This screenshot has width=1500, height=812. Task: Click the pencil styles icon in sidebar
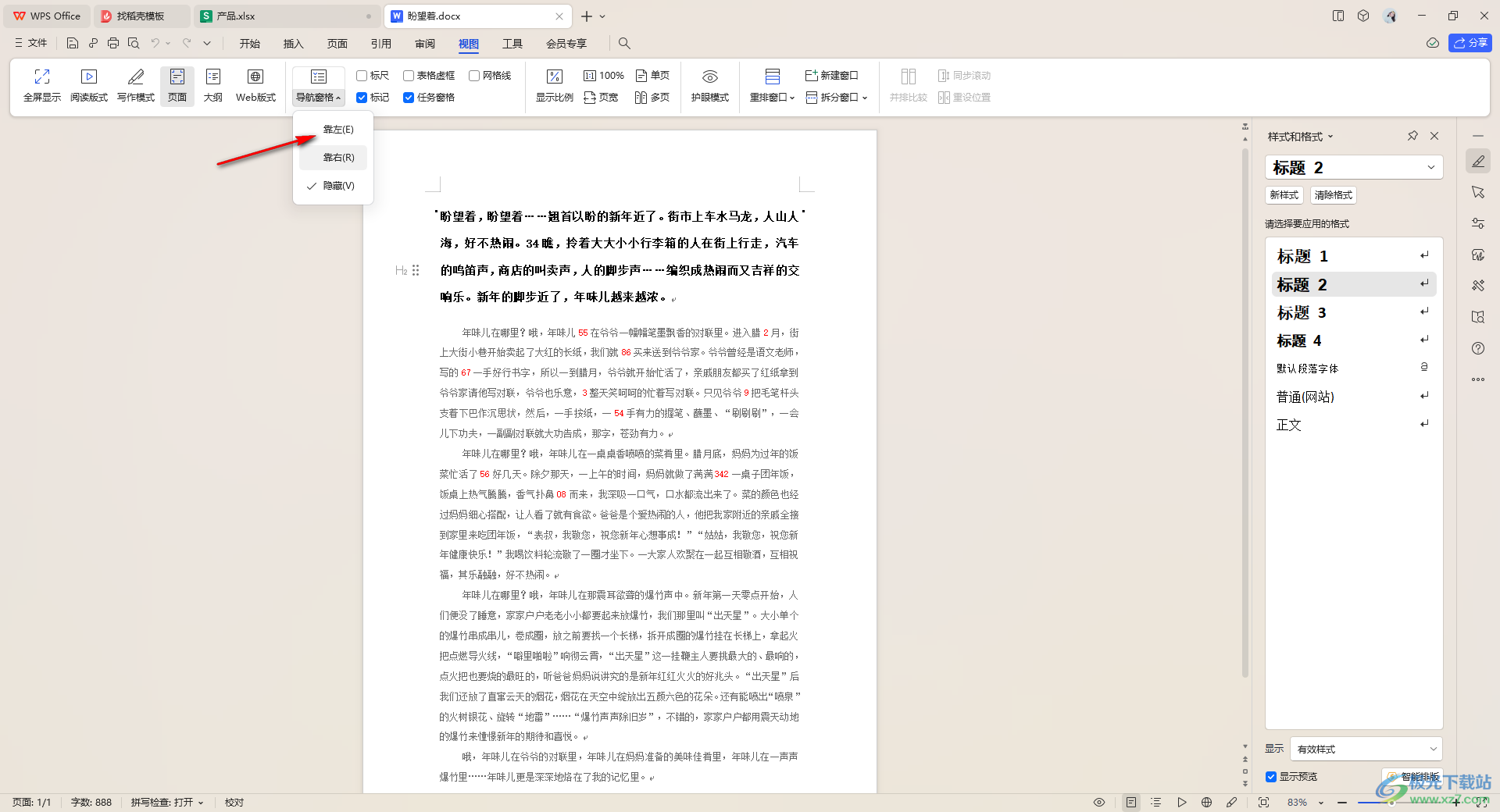(x=1478, y=161)
